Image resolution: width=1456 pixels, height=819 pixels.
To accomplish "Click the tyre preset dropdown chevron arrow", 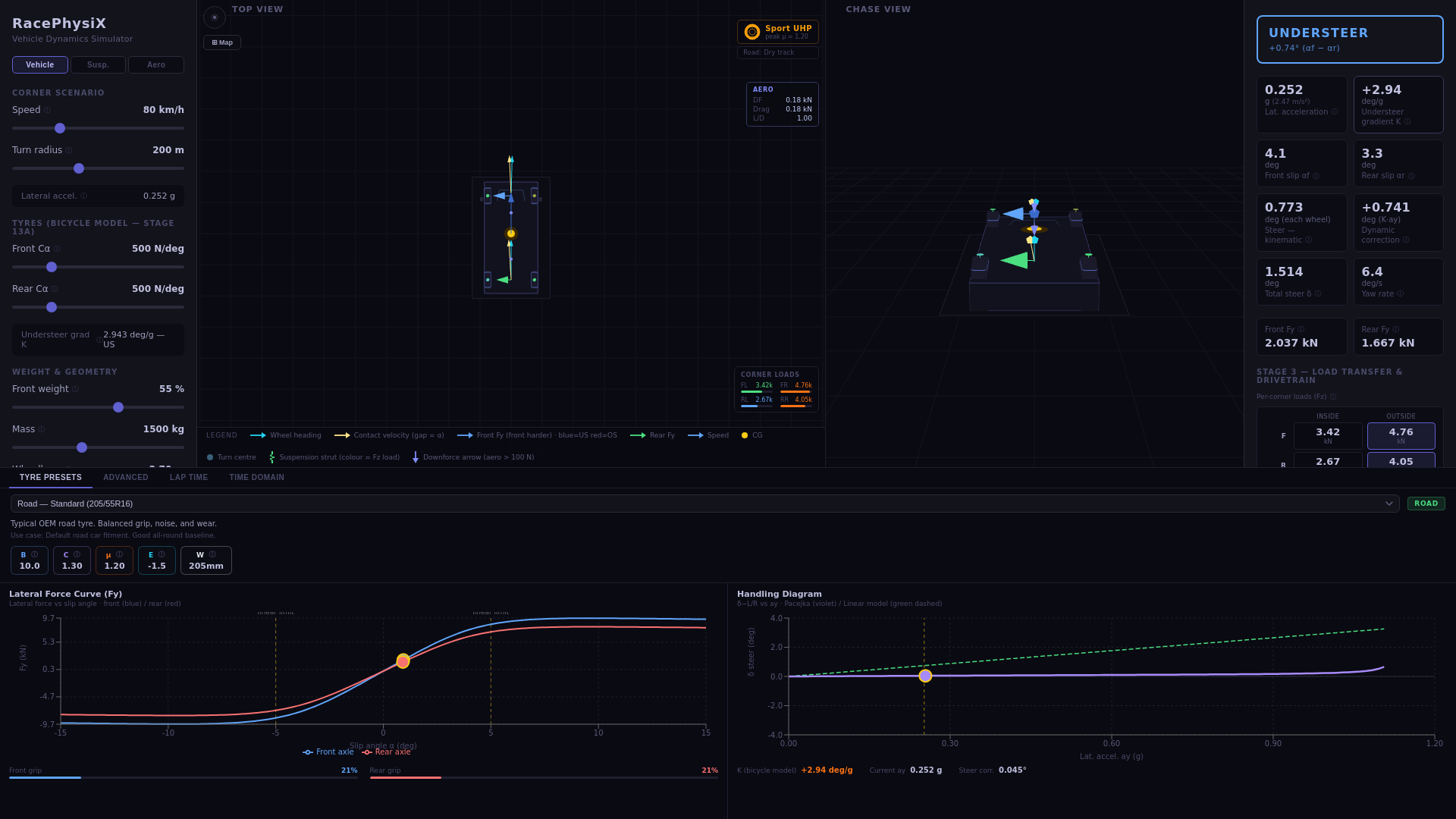I will tap(1389, 504).
